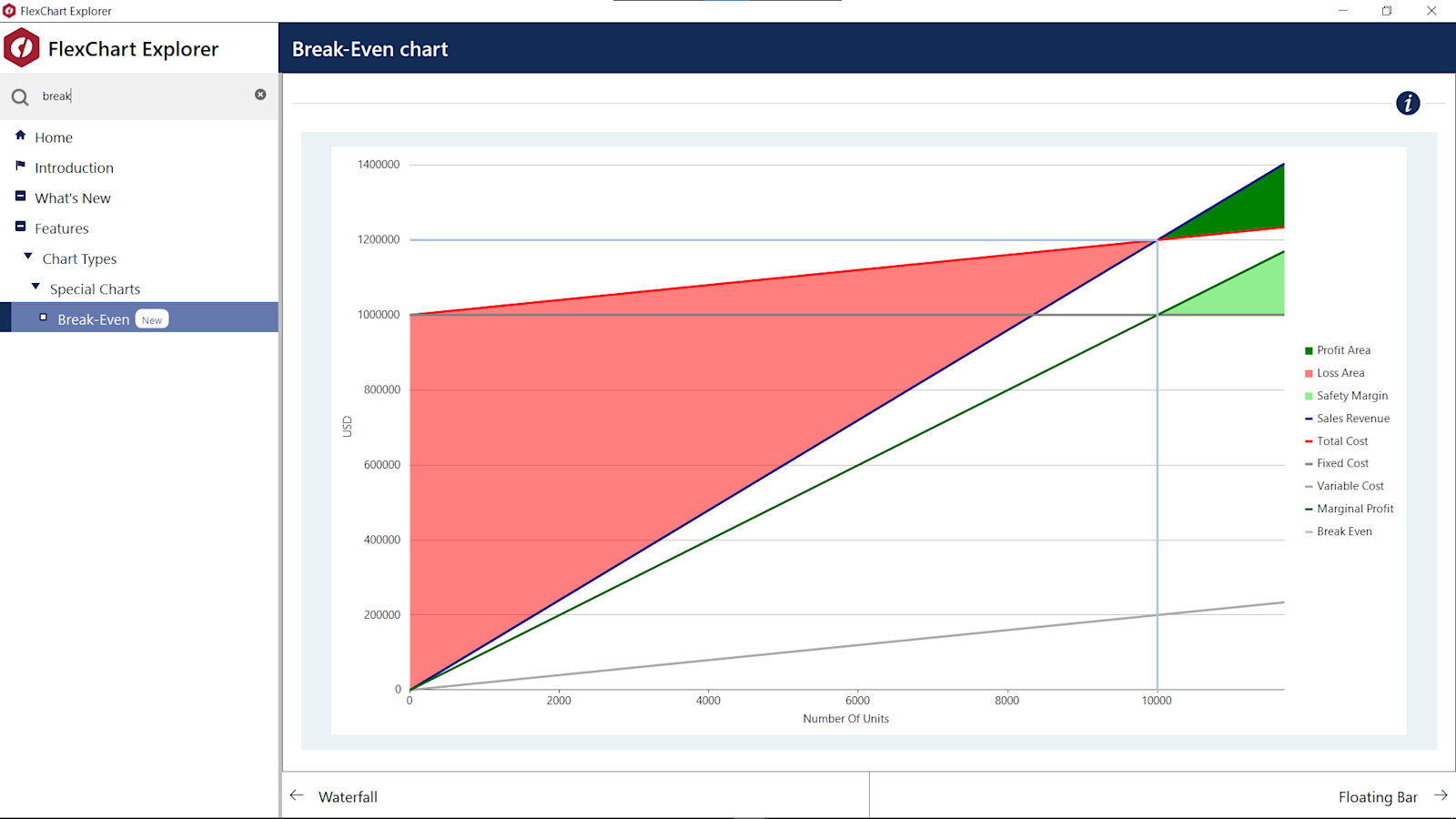Collapse the Features section
The image size is (1456, 819).
[x=20, y=227]
